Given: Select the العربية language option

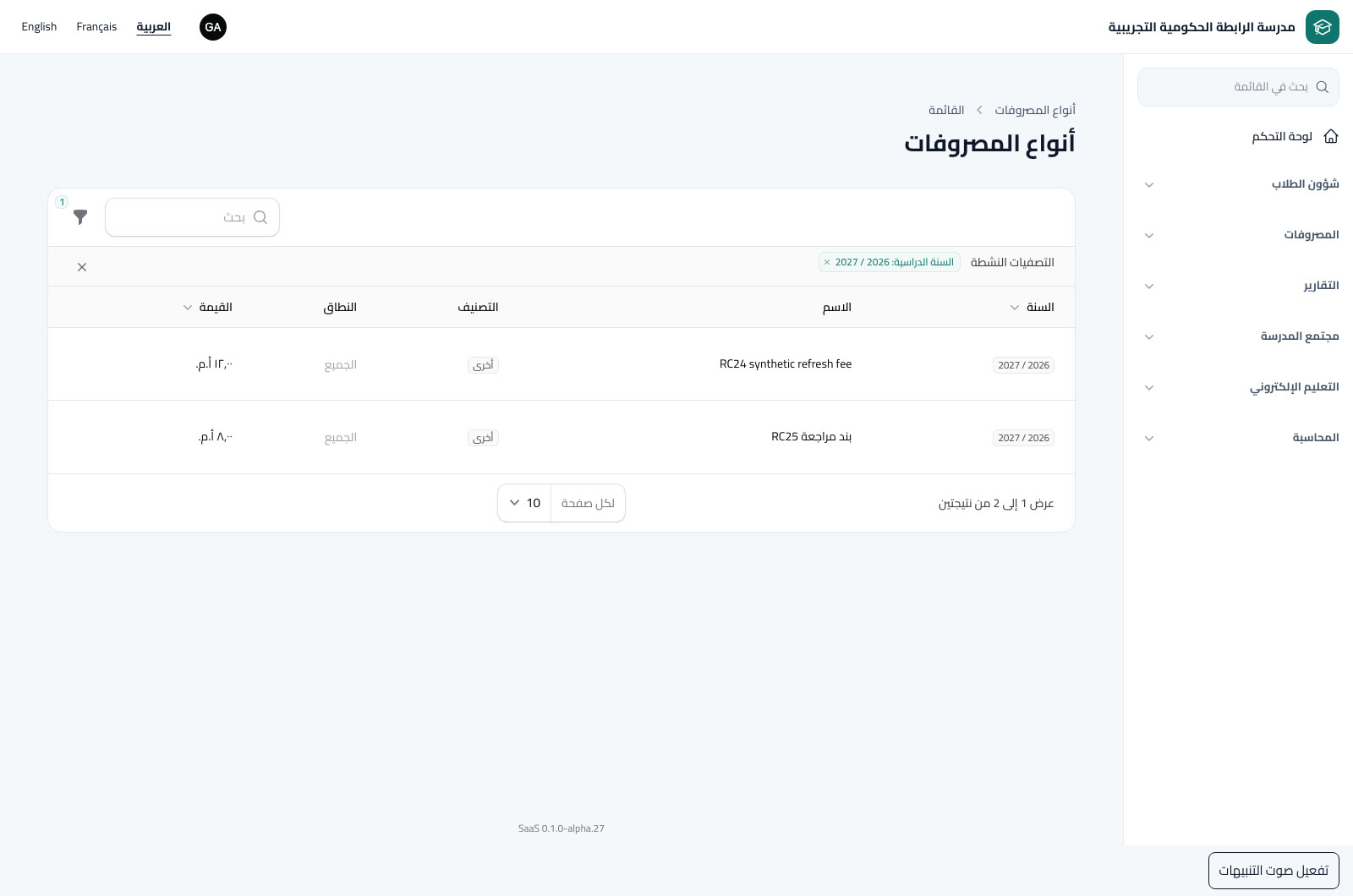Looking at the screenshot, I should point(154,27).
